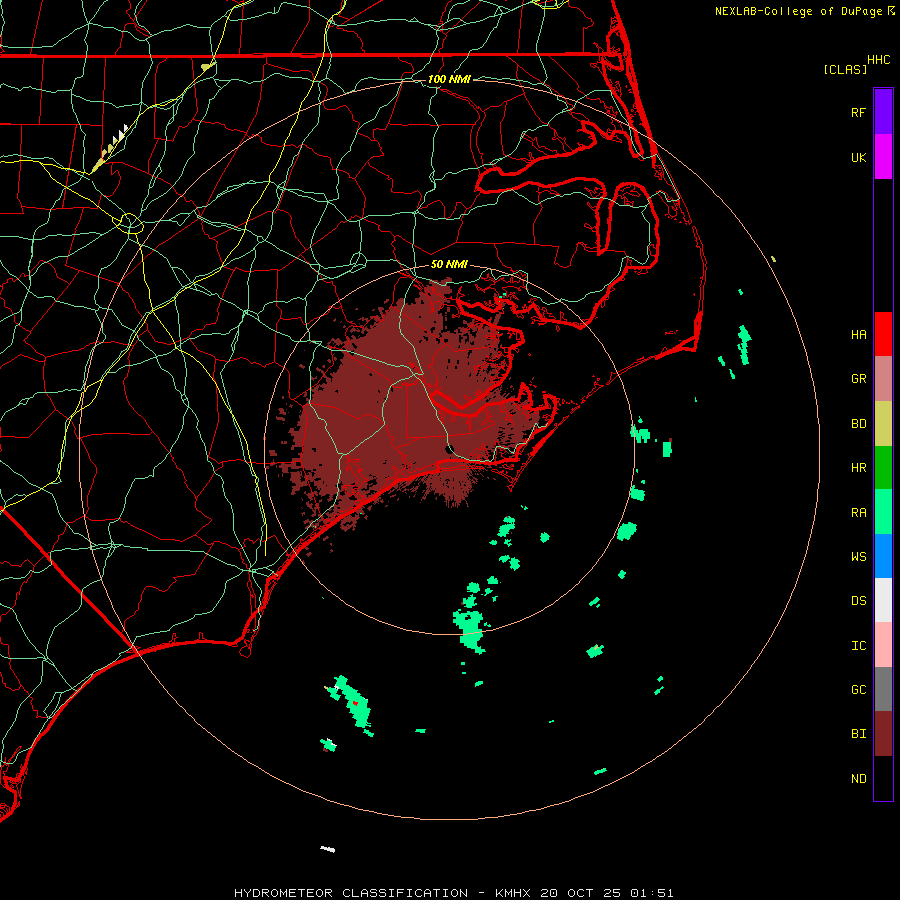Click the "ND" legend label
Image resolution: width=900 pixels, height=900 pixels.
[x=858, y=779]
